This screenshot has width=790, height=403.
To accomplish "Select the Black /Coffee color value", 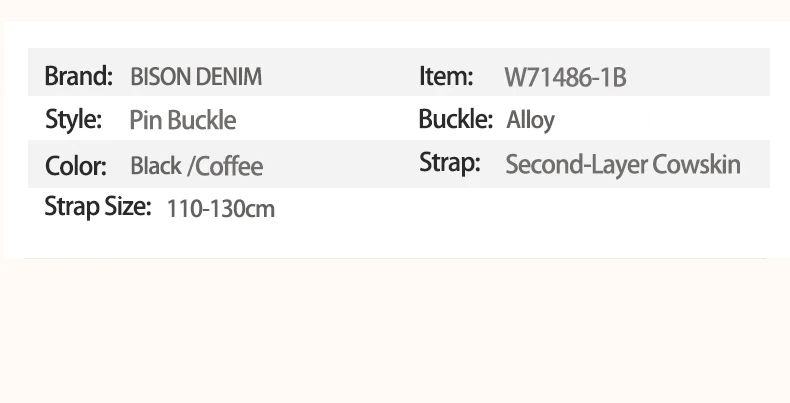I will (196, 166).
